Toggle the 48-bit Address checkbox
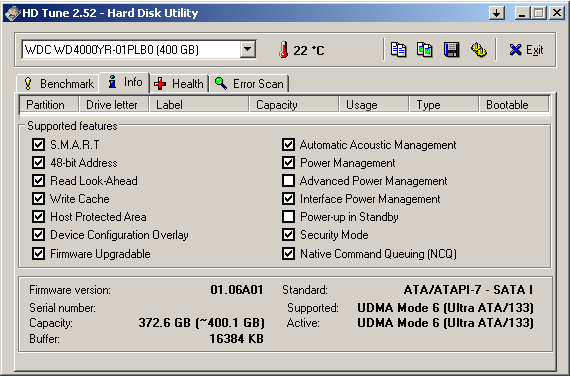The height and width of the screenshot is (376, 570). click(39, 163)
